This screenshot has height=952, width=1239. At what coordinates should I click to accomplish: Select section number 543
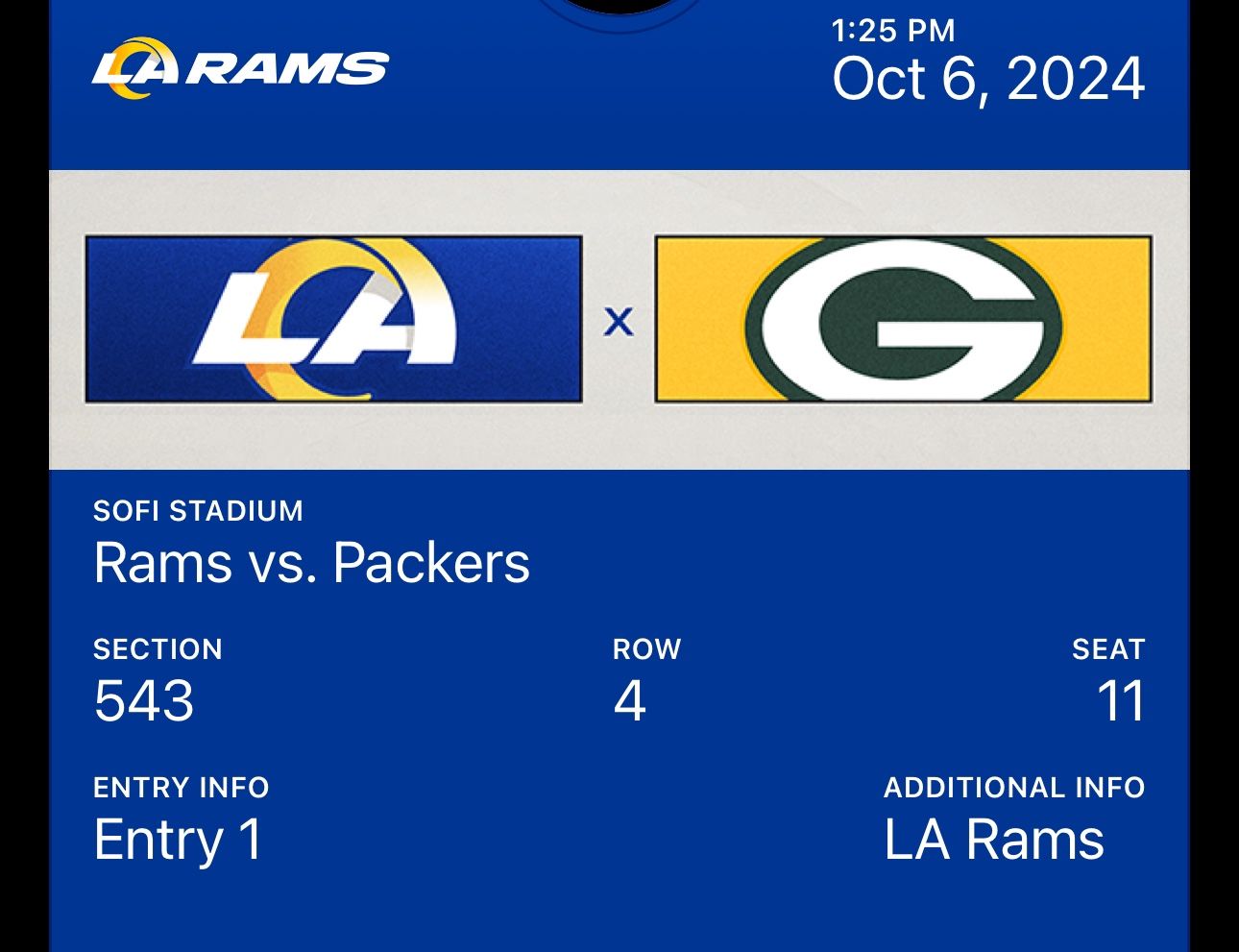click(144, 700)
